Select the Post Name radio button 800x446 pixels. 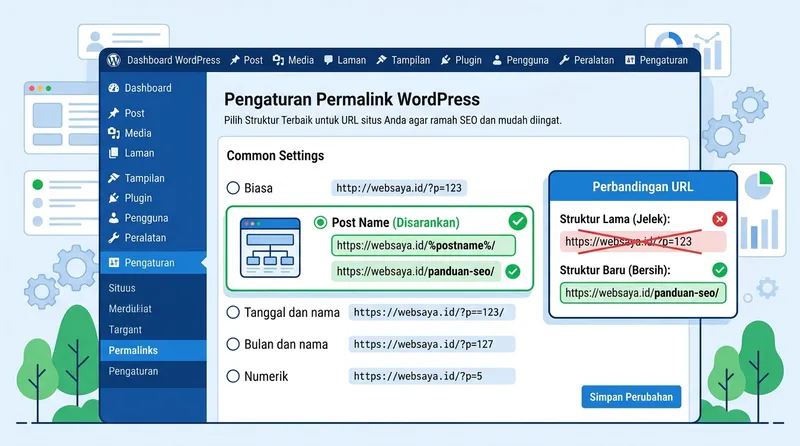click(320, 222)
